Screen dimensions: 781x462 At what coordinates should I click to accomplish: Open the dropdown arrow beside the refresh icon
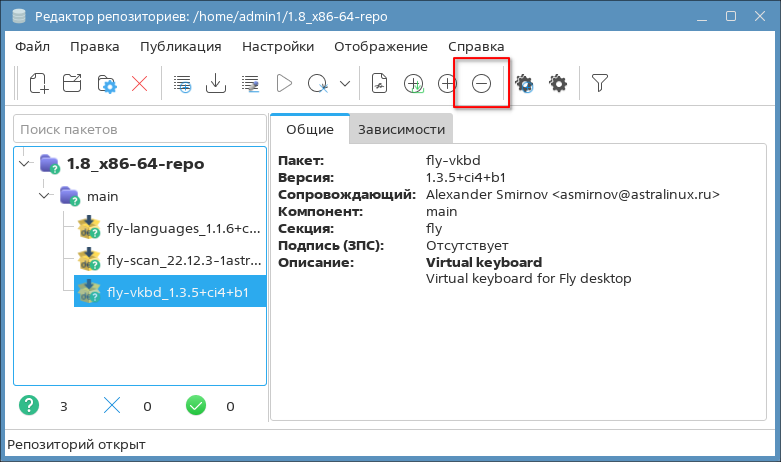click(345, 84)
